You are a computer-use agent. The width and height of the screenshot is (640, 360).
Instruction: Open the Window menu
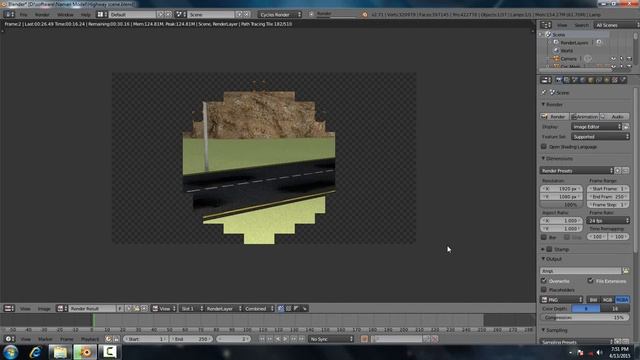[65, 15]
